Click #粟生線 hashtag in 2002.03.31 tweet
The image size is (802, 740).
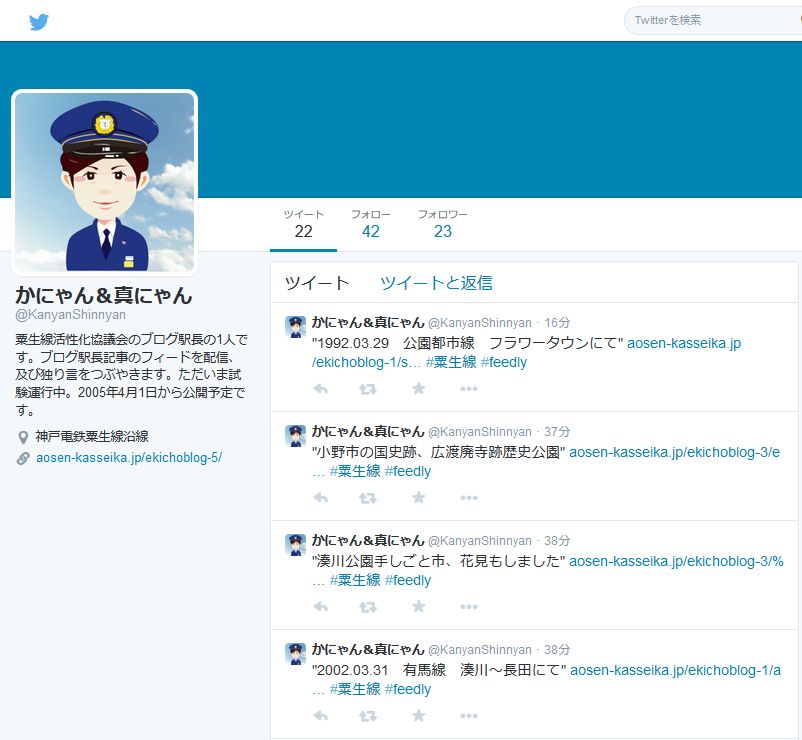pos(355,689)
